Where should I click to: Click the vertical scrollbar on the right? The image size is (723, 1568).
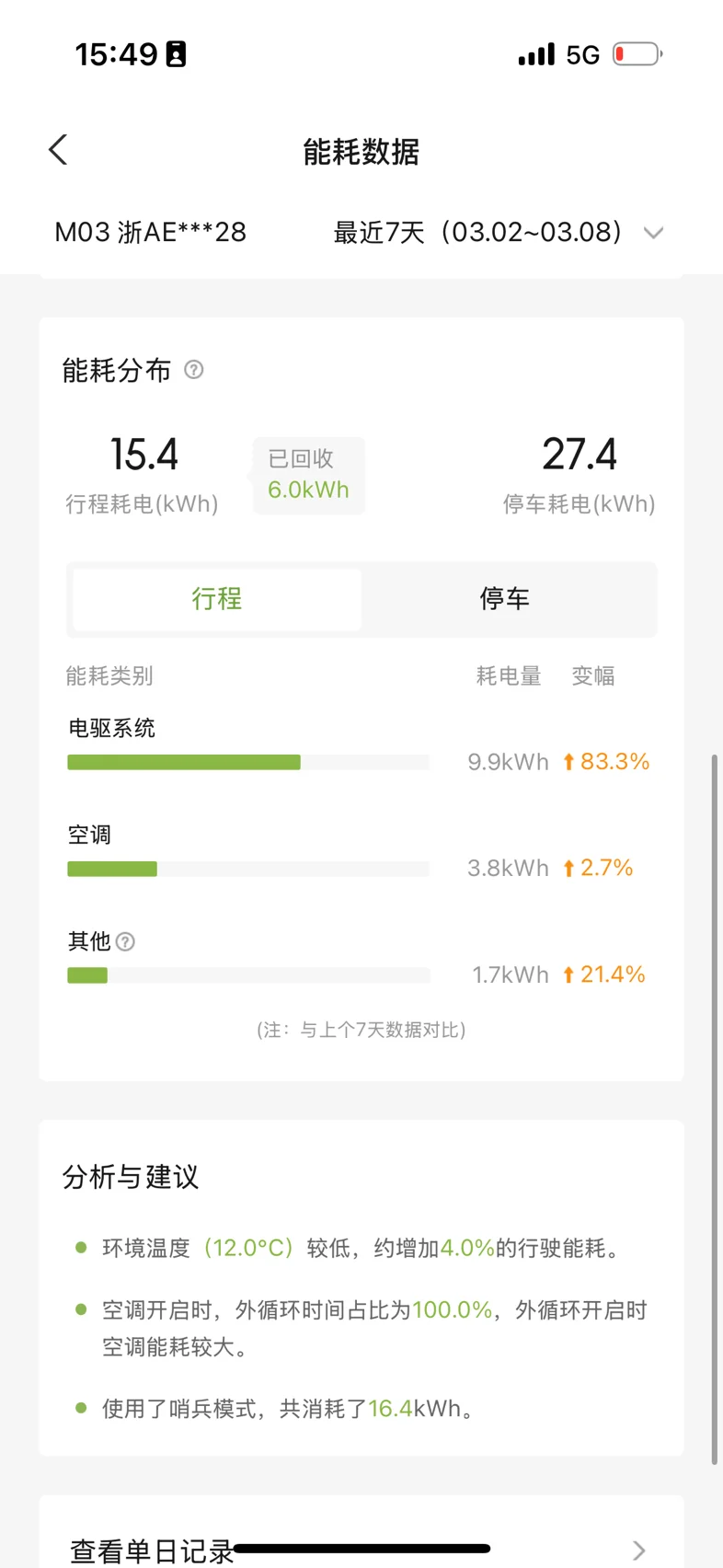coord(714,1104)
